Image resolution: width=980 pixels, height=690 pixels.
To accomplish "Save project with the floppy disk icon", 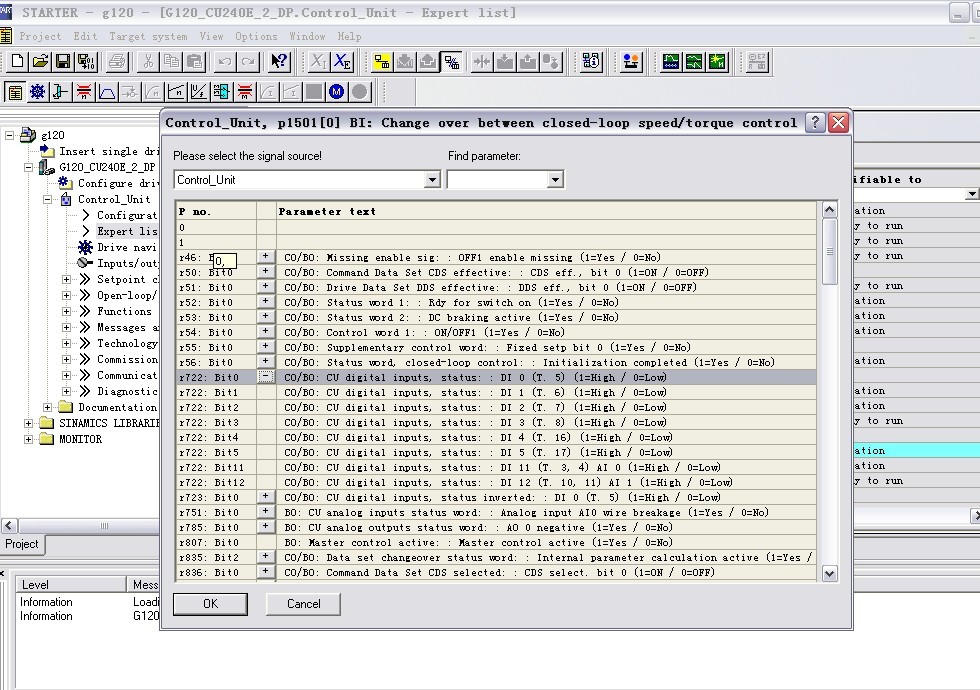I will (x=62, y=61).
